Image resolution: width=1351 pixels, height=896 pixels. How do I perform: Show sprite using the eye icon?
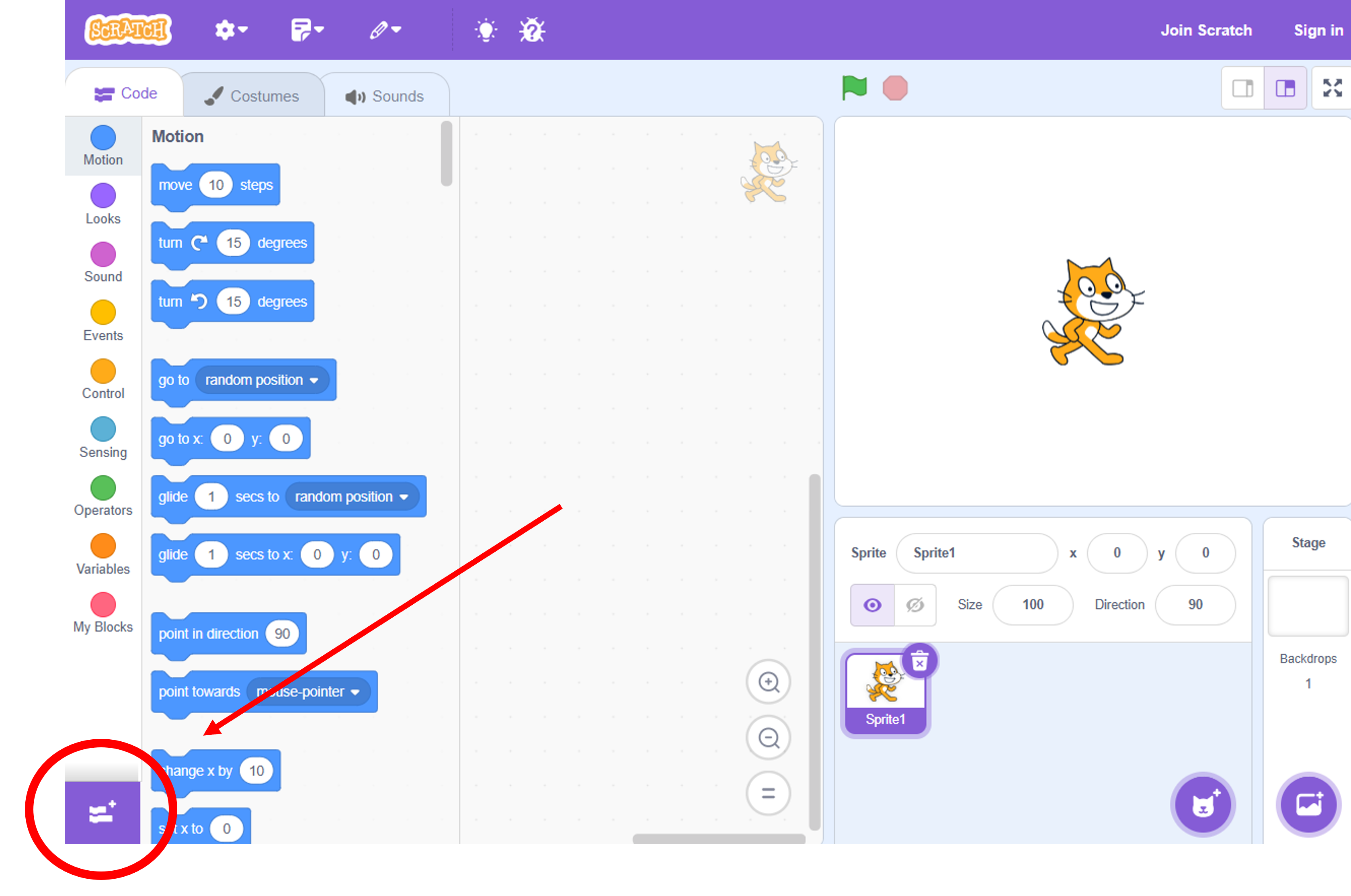click(872, 605)
